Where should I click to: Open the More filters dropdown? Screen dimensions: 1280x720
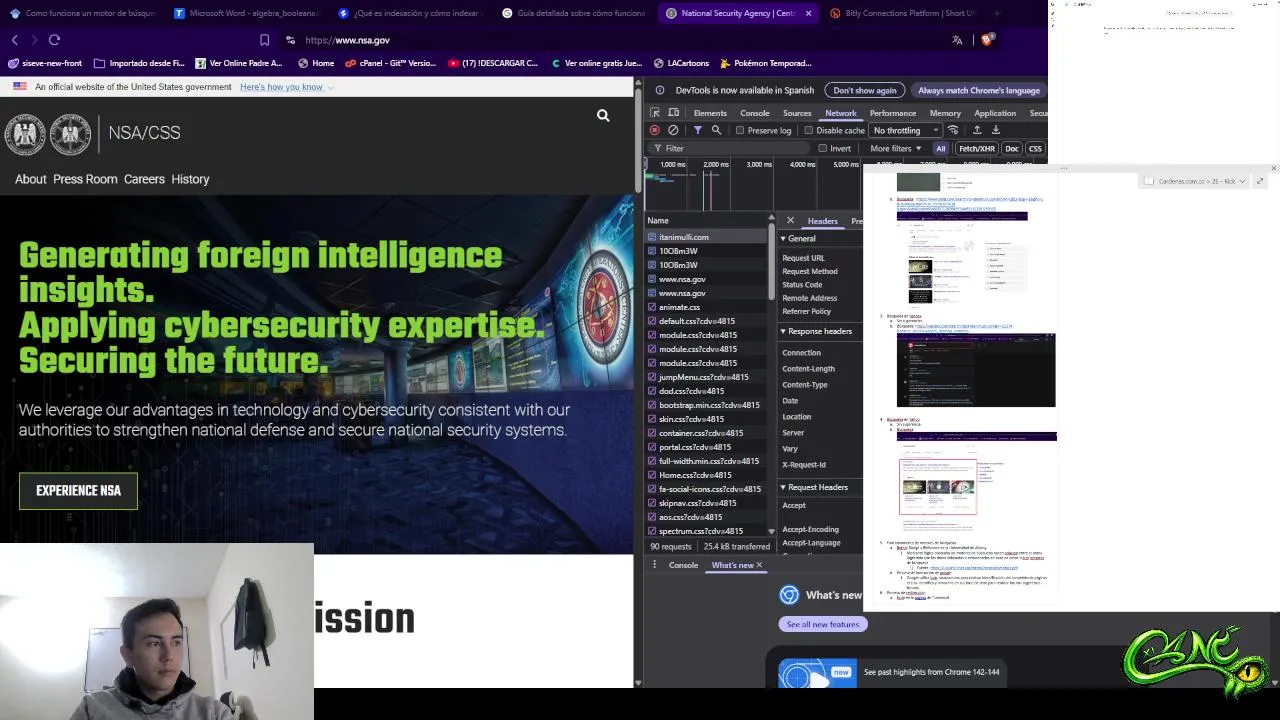click(x=894, y=149)
